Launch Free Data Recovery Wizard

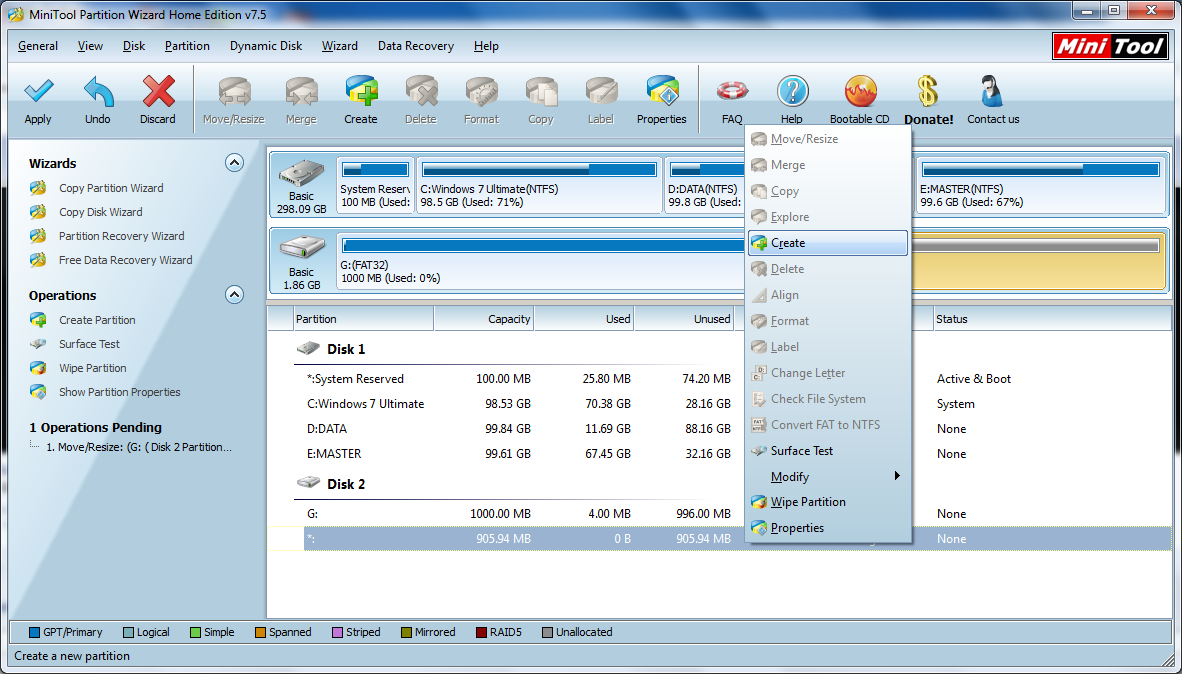pos(125,260)
